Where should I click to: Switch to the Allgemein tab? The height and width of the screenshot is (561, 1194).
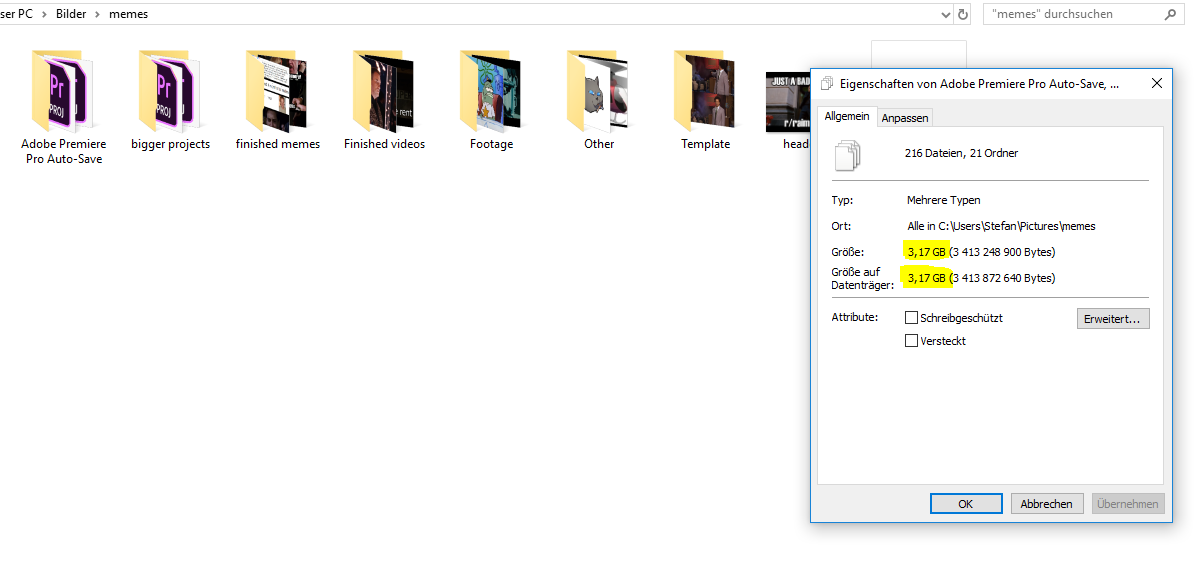tap(847, 116)
